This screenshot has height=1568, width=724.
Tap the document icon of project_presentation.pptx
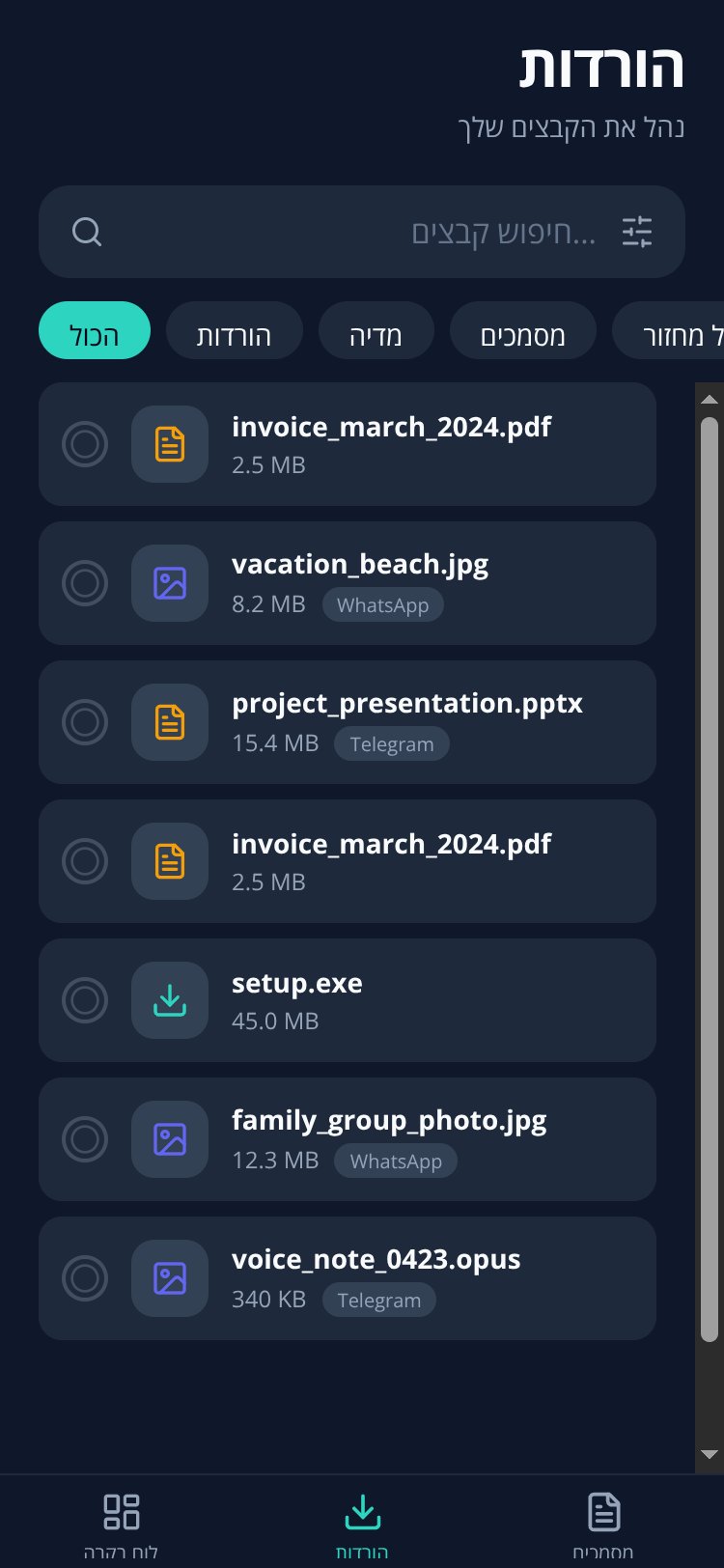[x=170, y=722]
